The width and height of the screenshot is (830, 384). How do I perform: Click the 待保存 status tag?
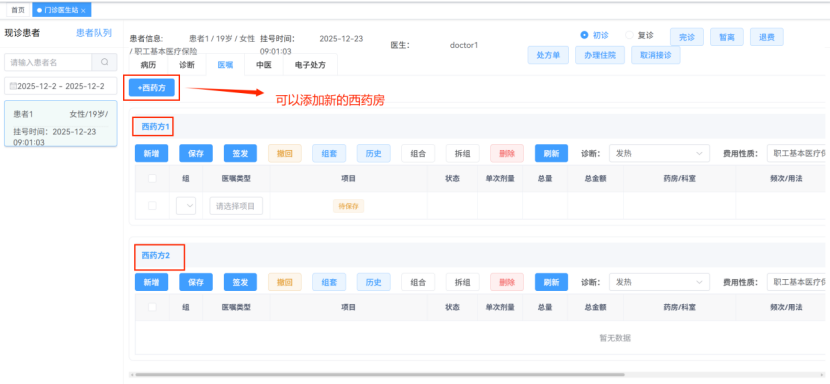coord(348,206)
